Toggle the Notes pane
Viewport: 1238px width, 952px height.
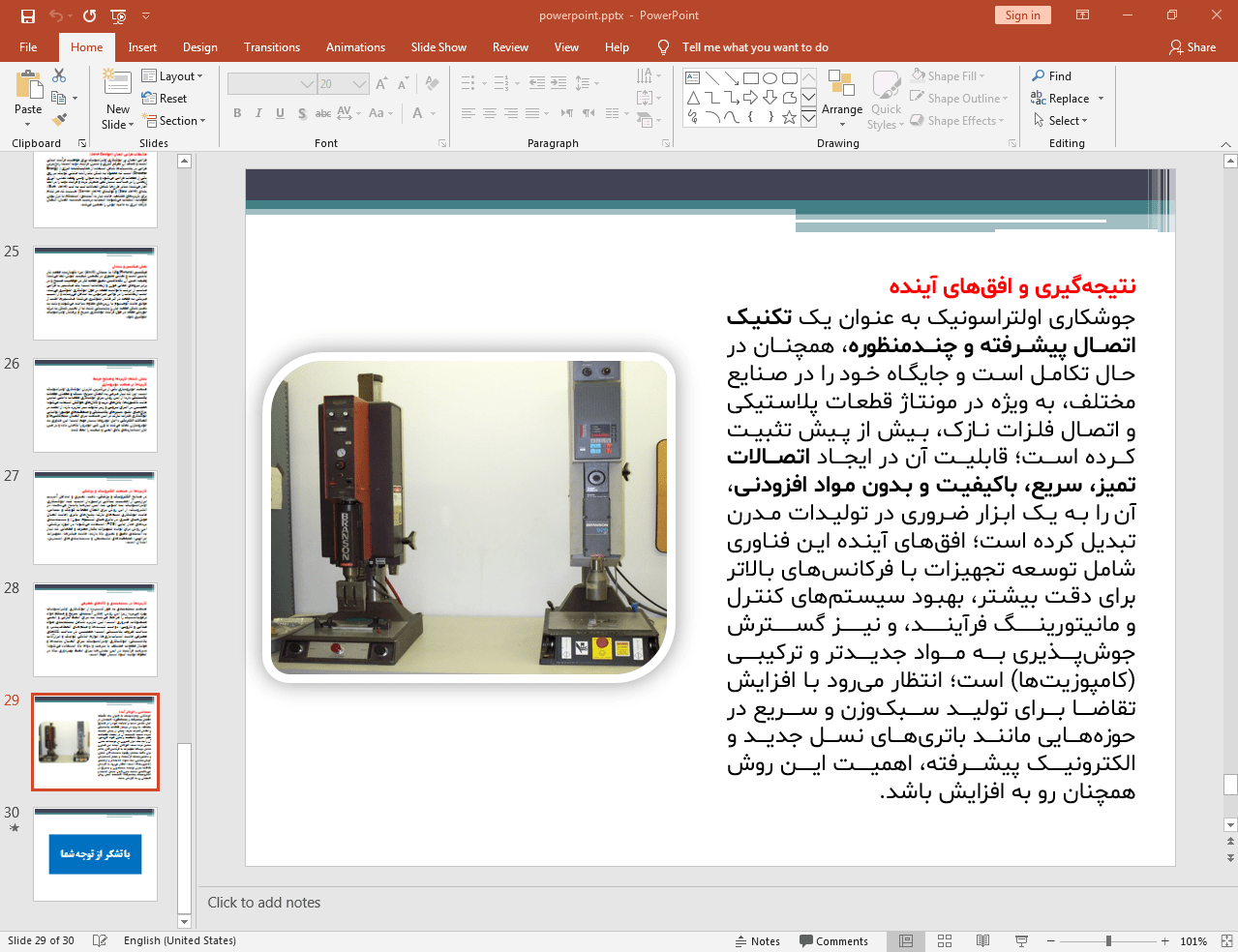(x=757, y=940)
